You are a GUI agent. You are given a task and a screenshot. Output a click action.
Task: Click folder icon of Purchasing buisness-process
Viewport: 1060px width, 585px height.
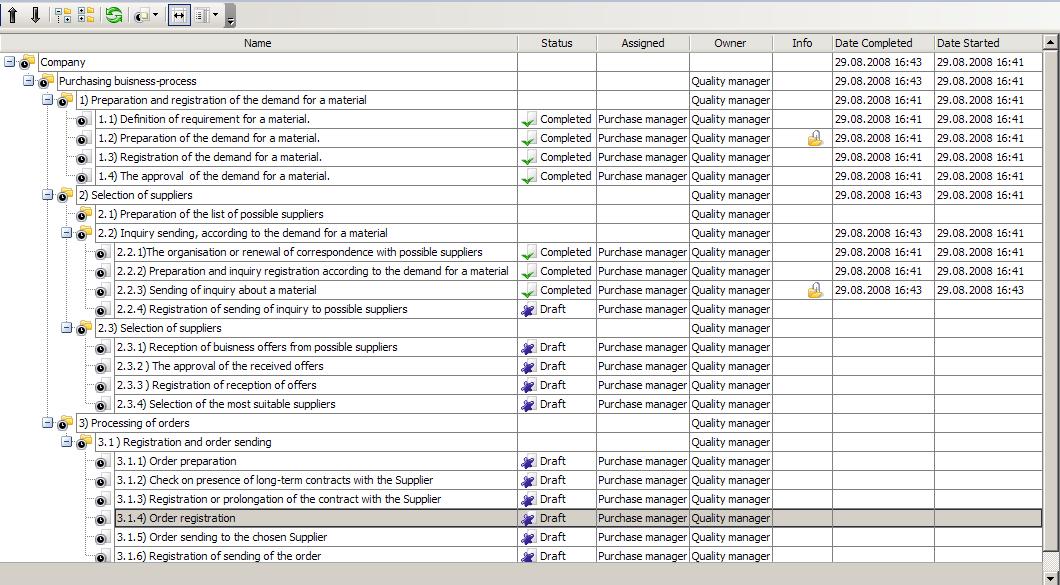(x=46, y=80)
